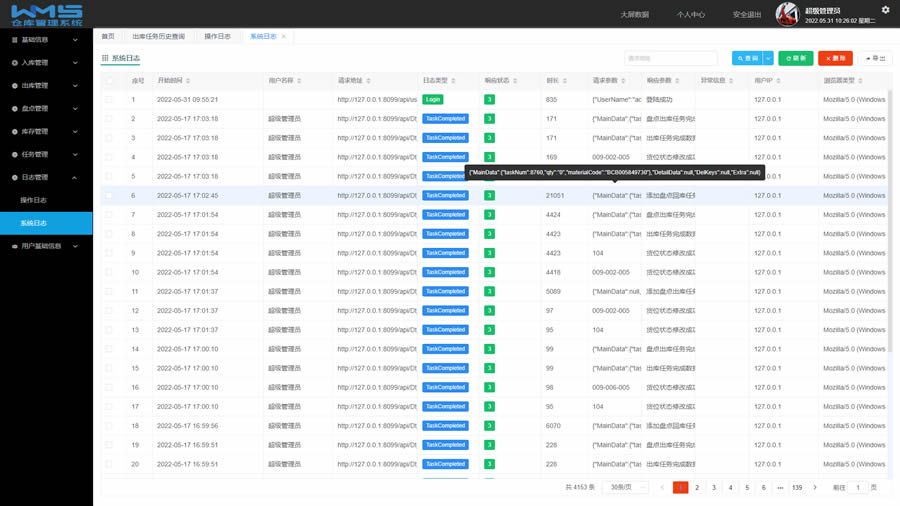The height and width of the screenshot is (506, 900).
Task: Expand the 用户基础信息 menu chevron
Action: coord(75,246)
